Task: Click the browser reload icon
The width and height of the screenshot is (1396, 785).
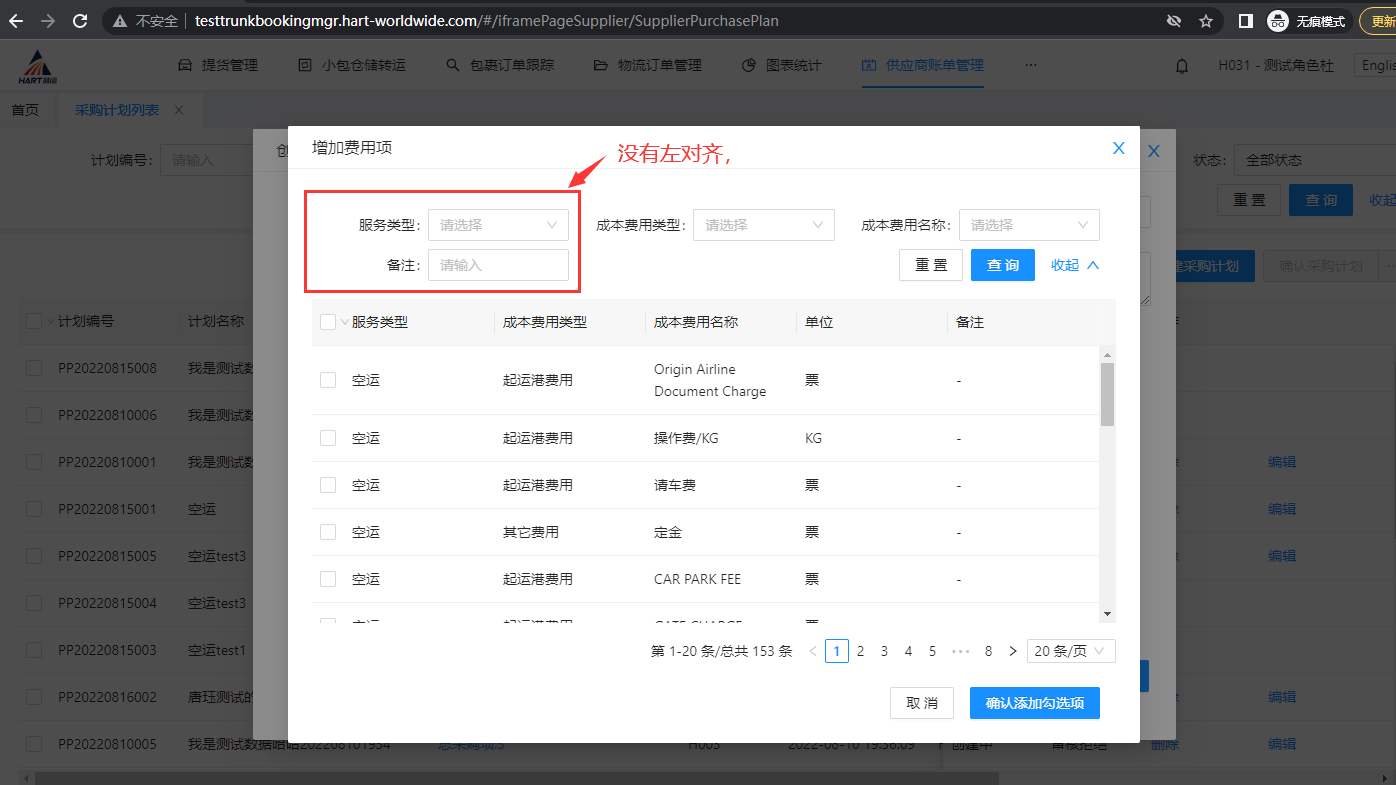Action: (x=80, y=20)
